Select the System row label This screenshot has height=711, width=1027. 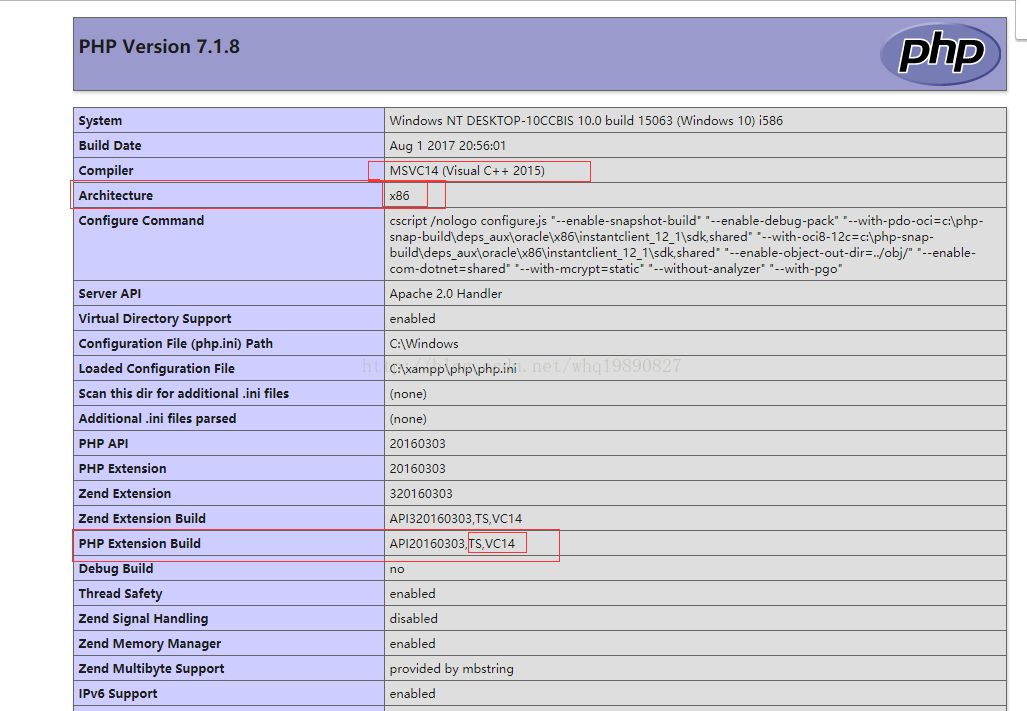(100, 121)
